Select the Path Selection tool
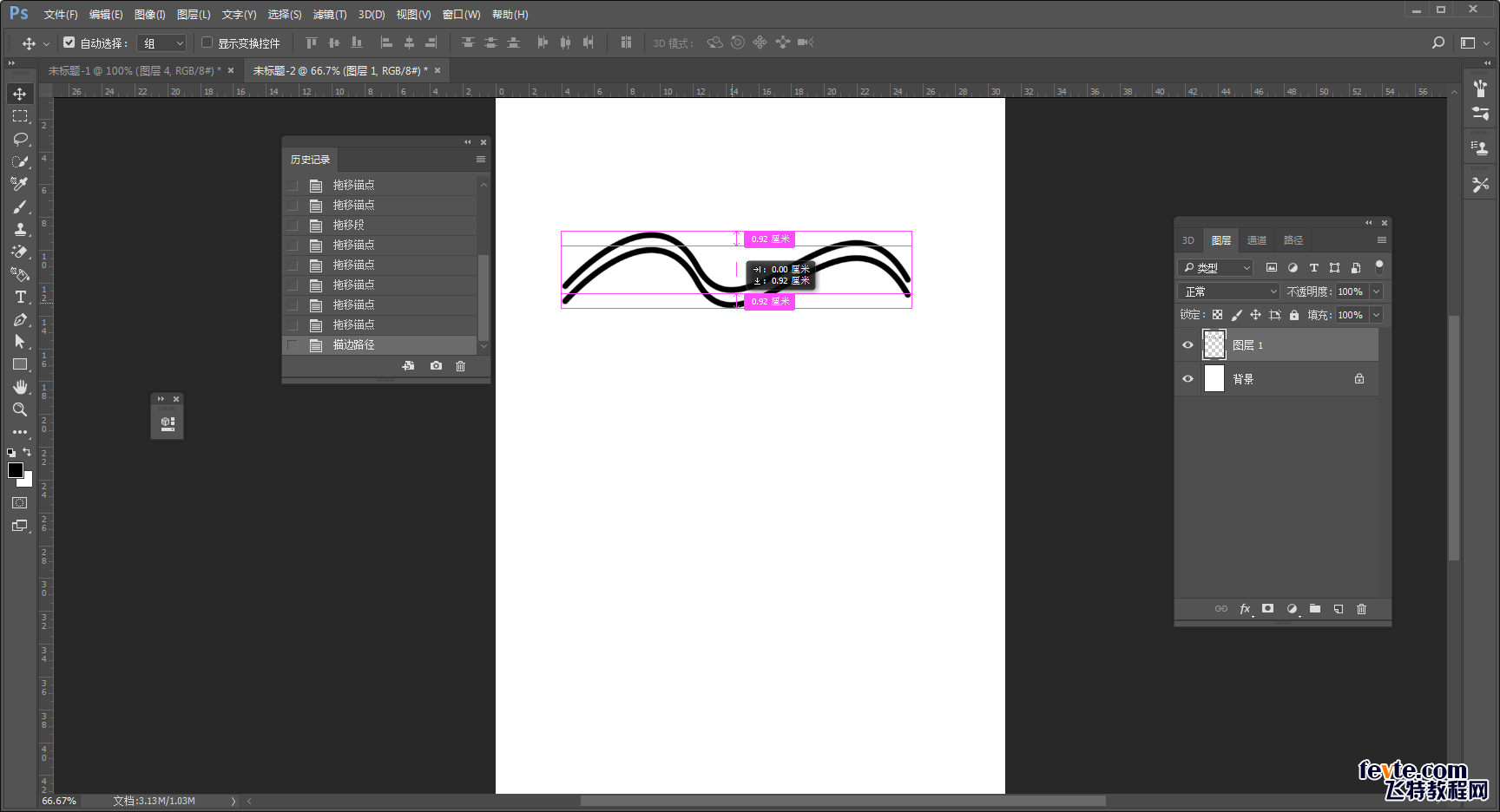 tap(20, 342)
